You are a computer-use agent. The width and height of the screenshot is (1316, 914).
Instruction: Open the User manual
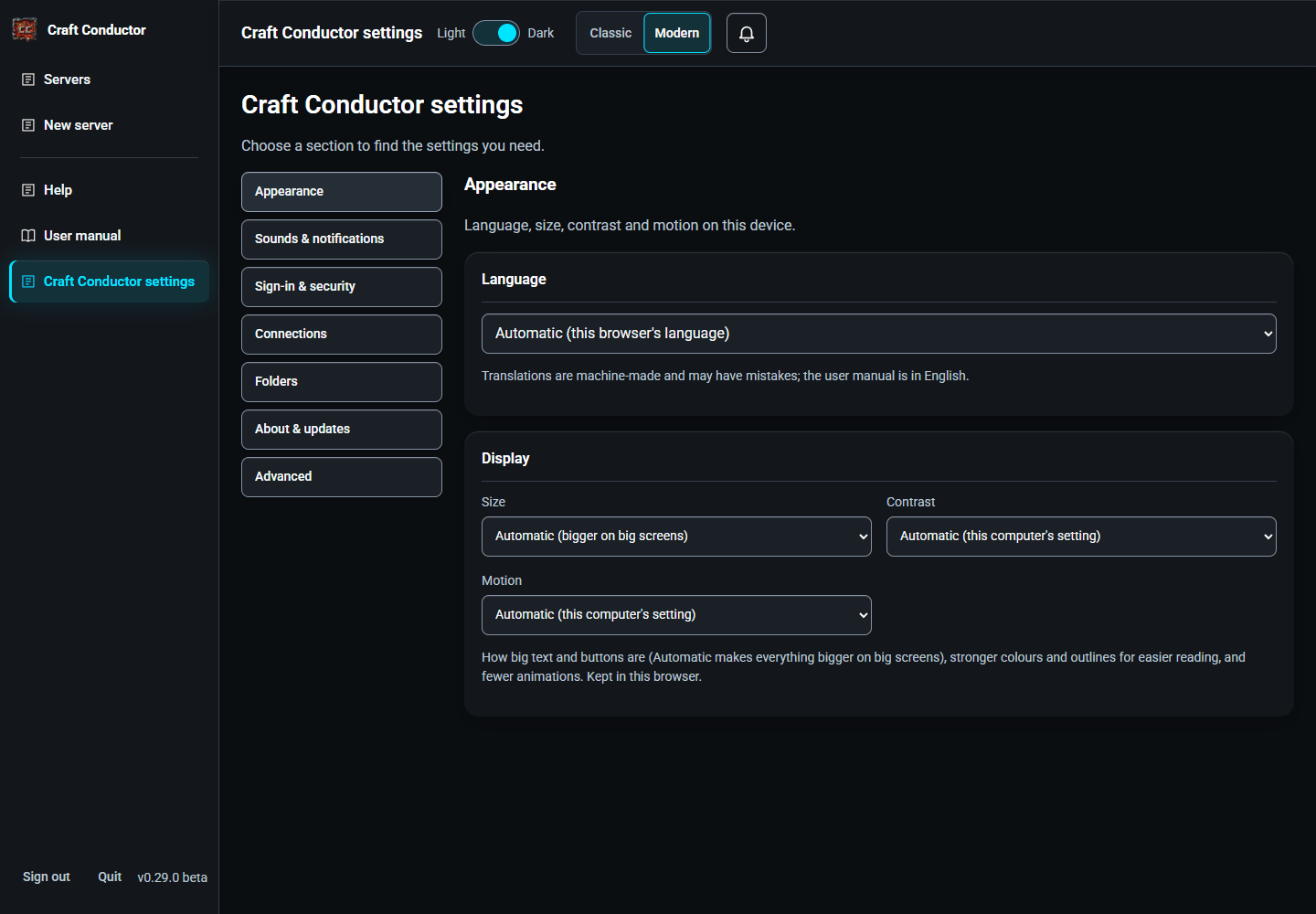(x=110, y=236)
